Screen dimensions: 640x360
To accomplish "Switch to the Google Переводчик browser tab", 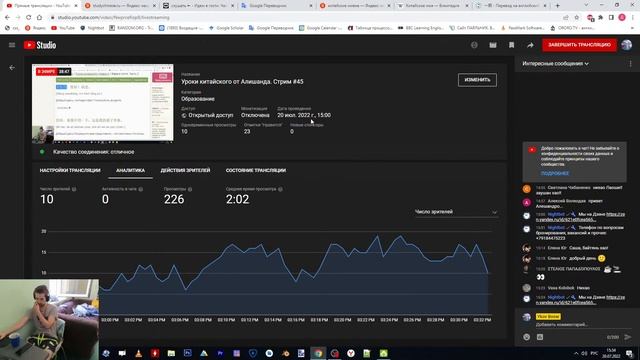I will [276, 6].
